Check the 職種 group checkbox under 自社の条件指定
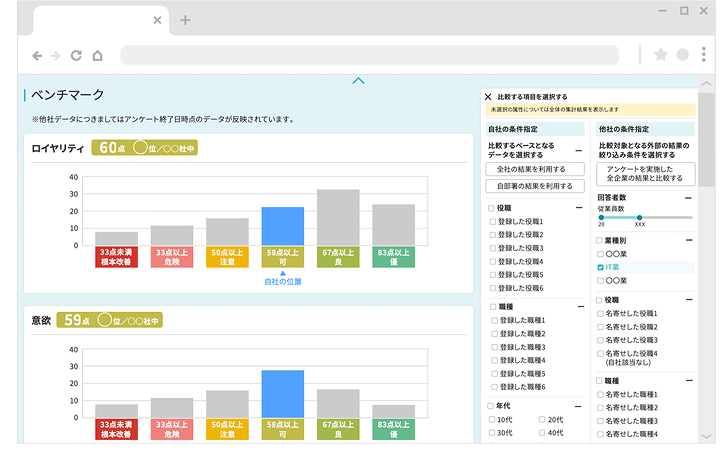Screen dimensions: 728x462 (493, 306)
